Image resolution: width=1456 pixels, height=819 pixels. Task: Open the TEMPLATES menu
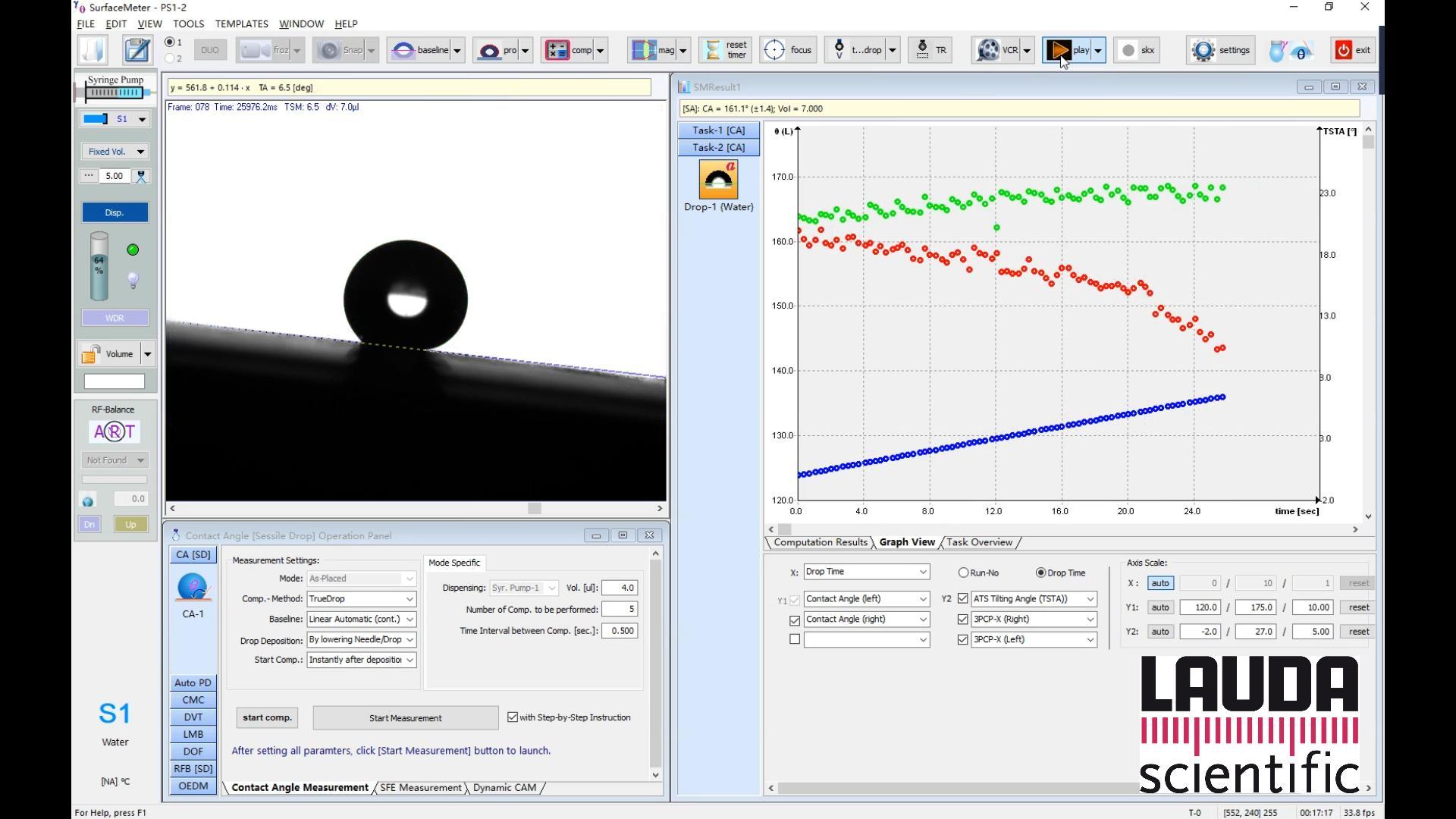click(241, 24)
